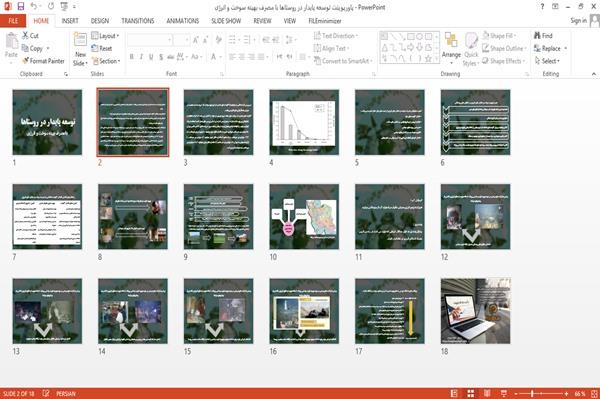The width and height of the screenshot is (600, 399).
Task: Open the Shape Fill color options
Action: click(499, 36)
